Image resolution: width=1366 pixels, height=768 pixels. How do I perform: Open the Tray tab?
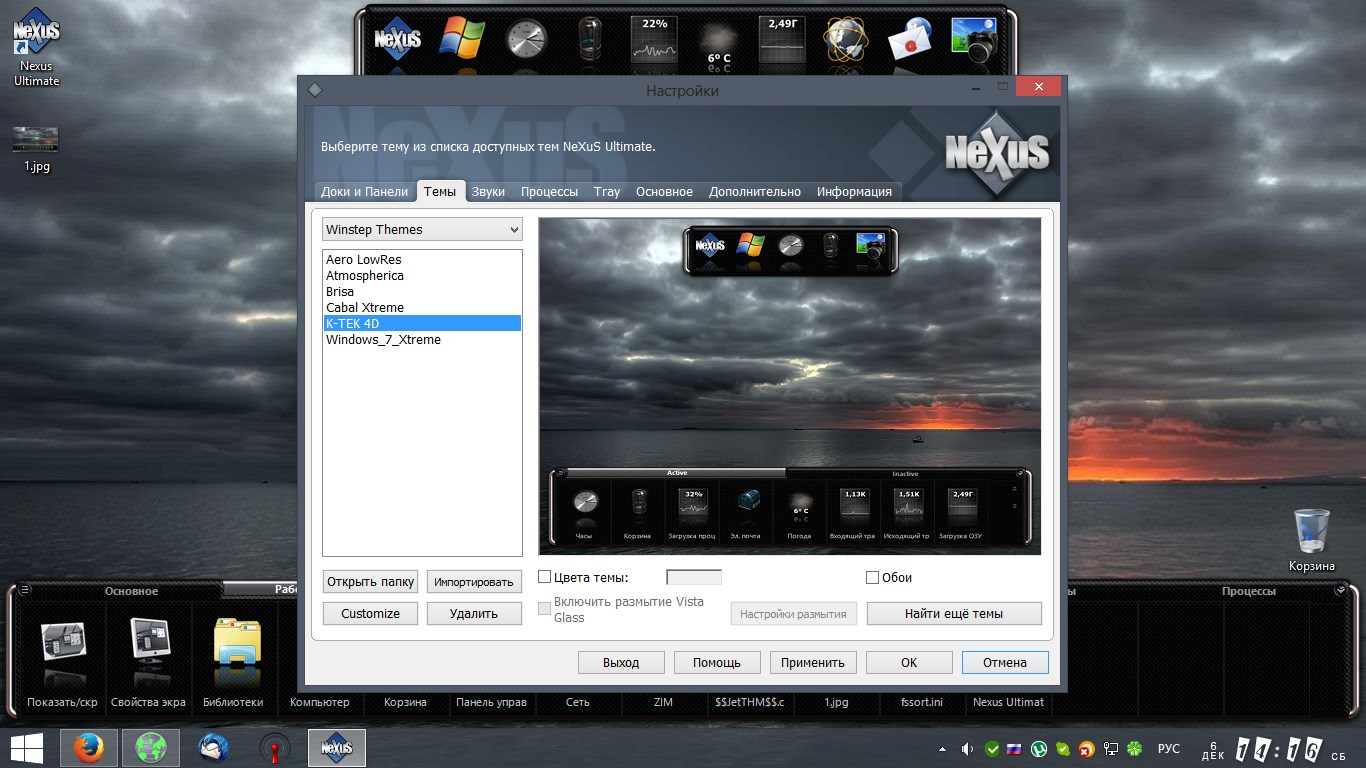[x=607, y=192]
